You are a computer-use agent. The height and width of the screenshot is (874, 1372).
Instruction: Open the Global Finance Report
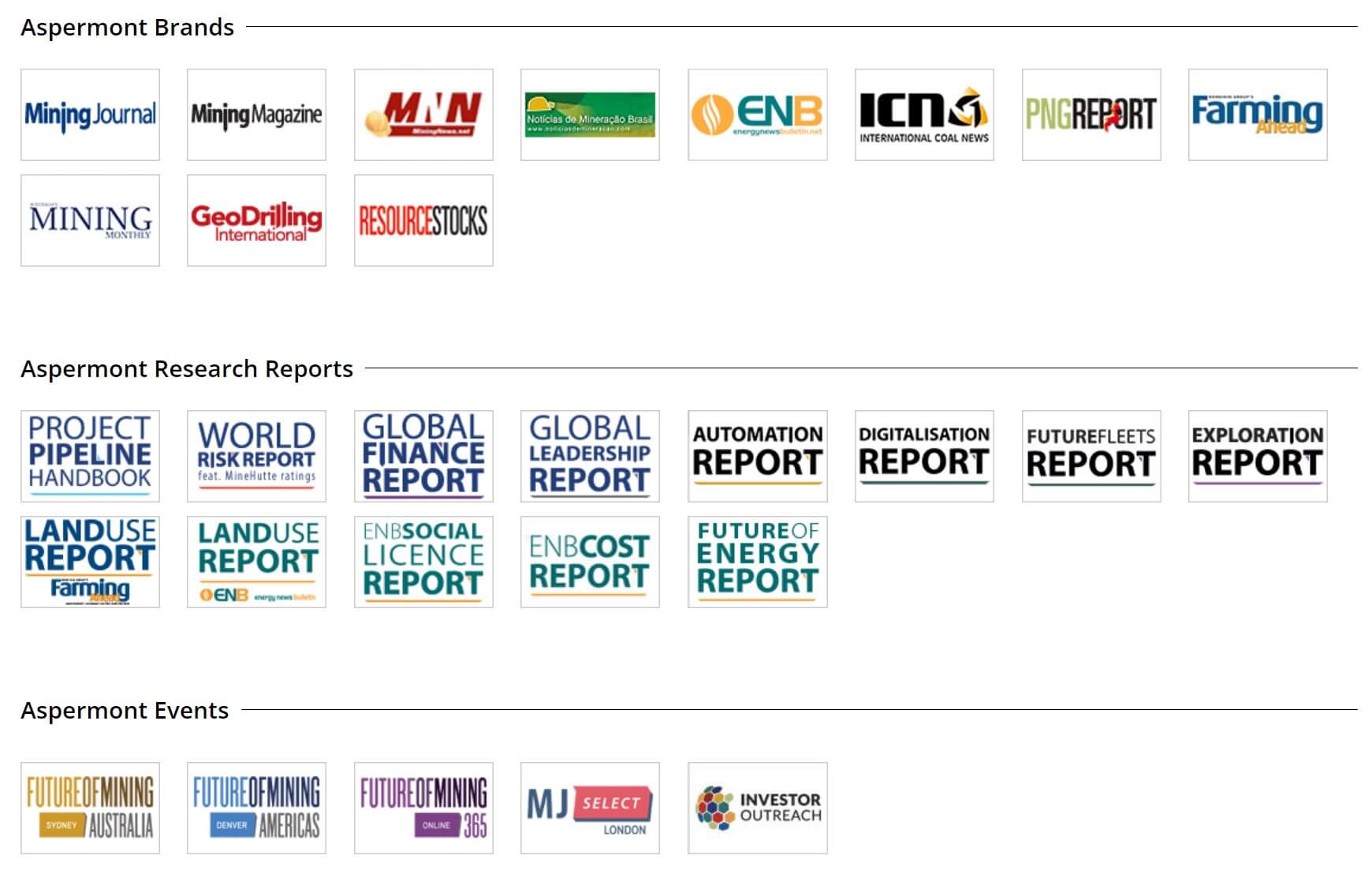[x=423, y=456]
